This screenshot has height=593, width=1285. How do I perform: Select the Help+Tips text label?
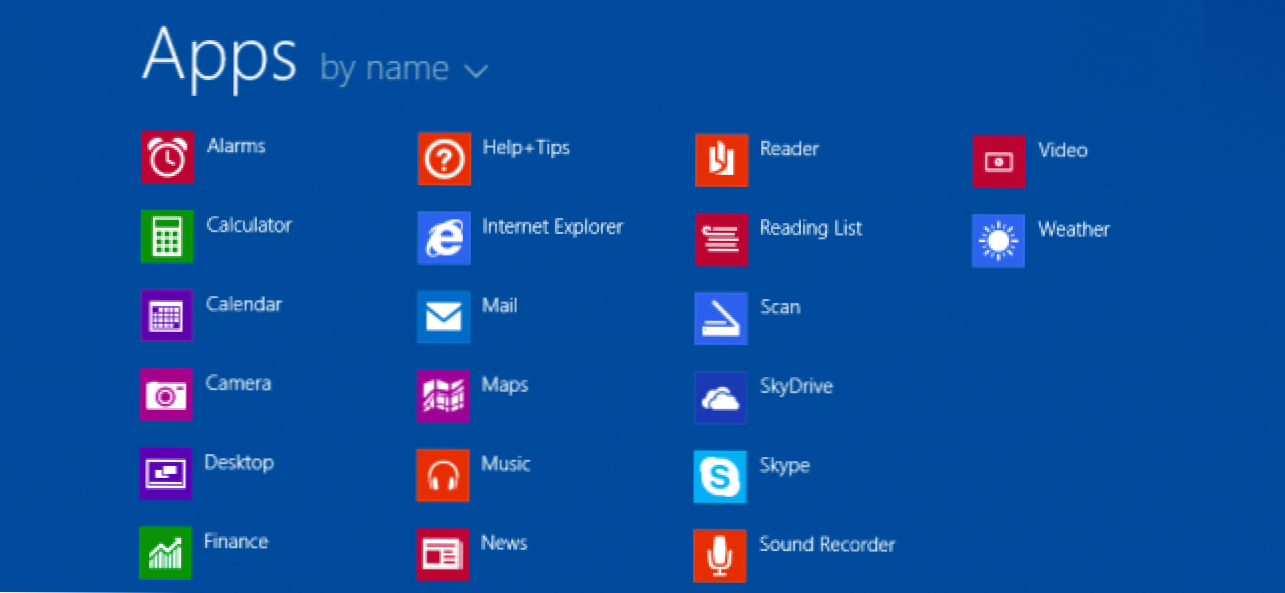(525, 148)
